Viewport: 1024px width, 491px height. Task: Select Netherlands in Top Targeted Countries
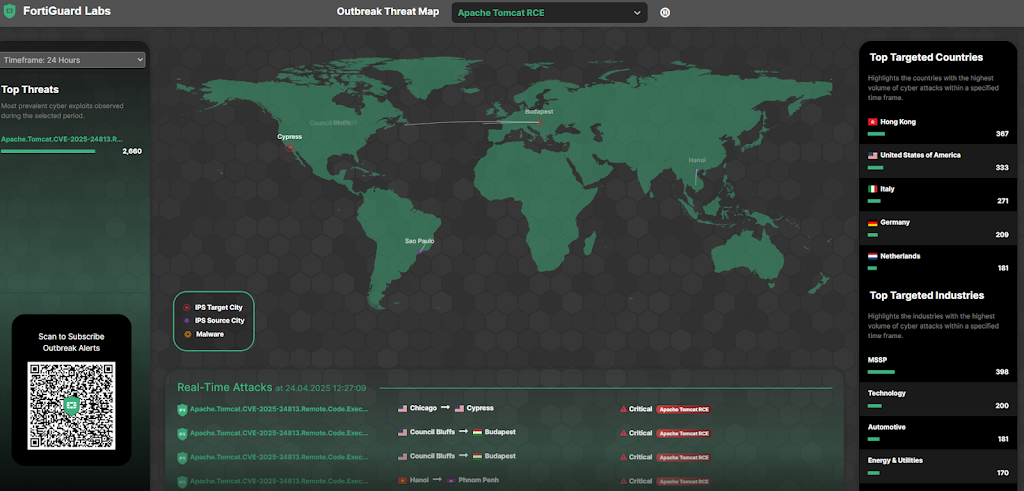(938, 261)
